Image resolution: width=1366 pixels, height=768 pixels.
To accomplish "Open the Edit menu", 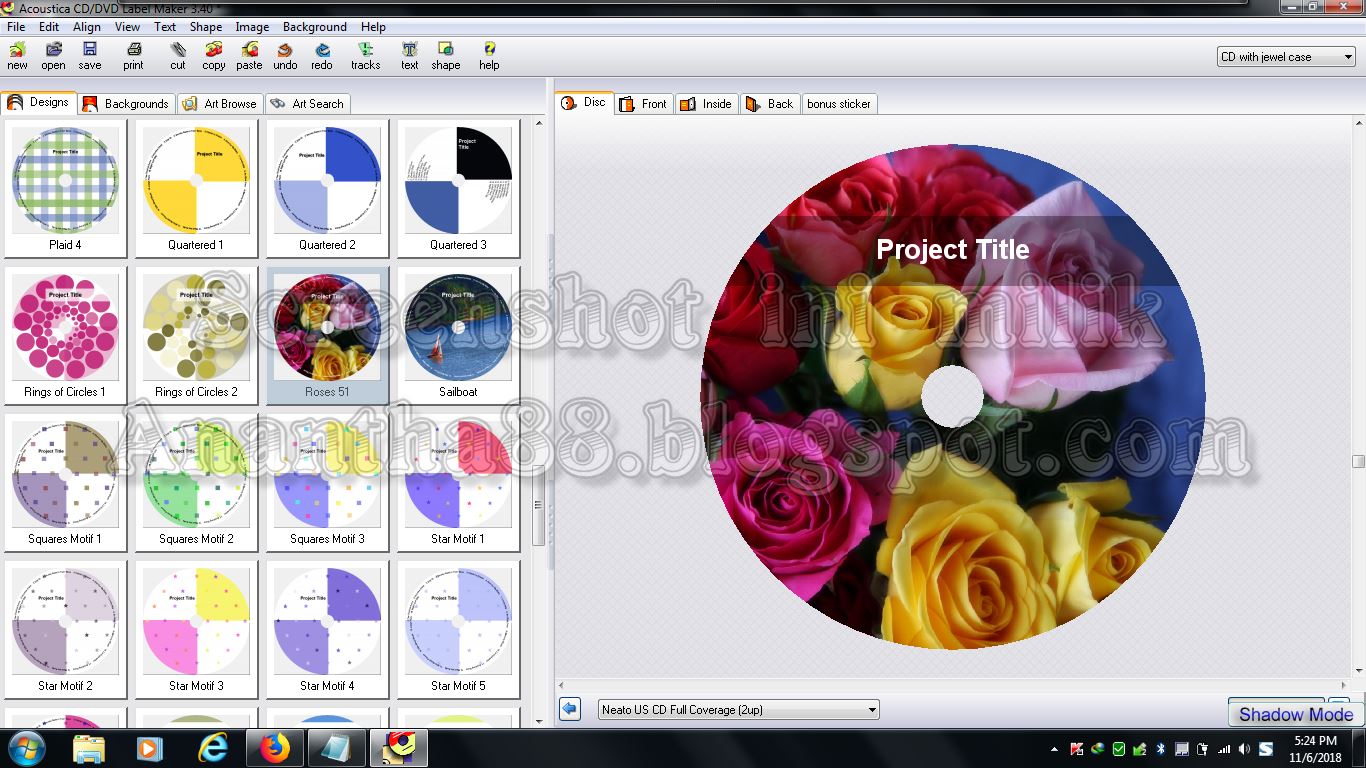I will 49,27.
